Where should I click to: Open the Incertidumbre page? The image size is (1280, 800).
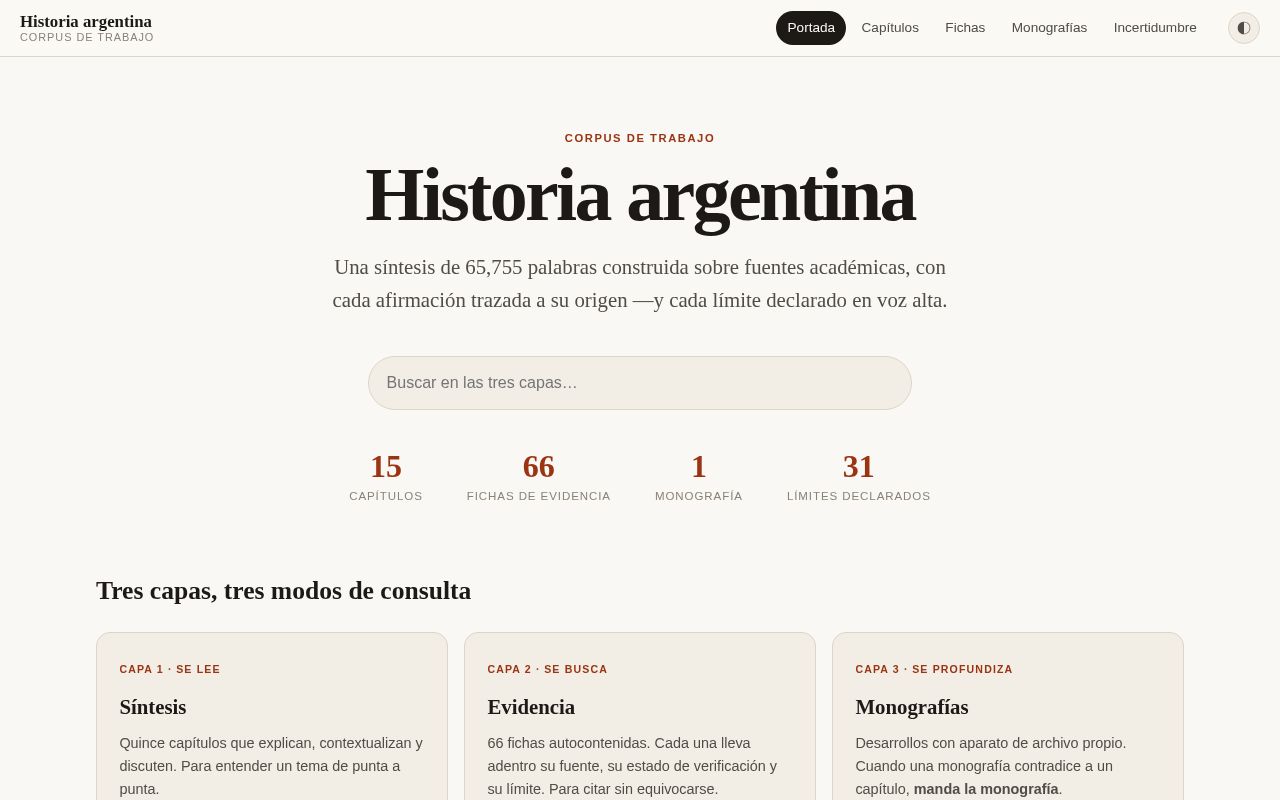point(1155,28)
